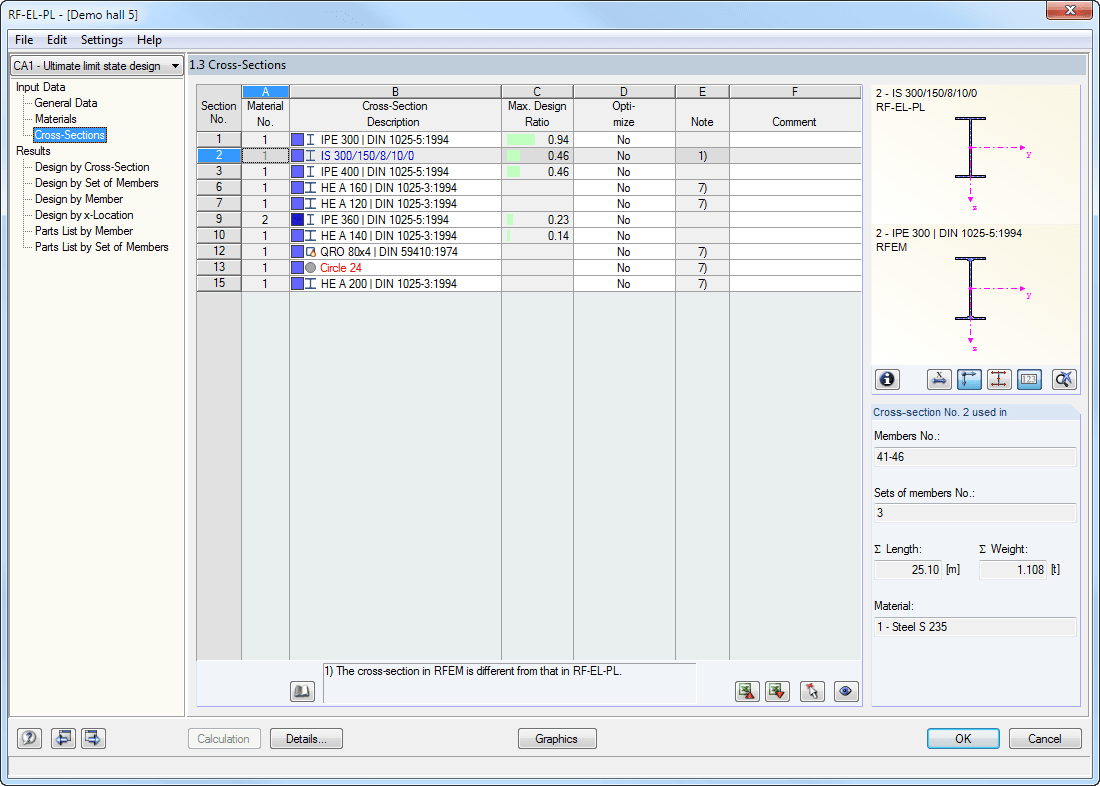Go to the previous table arrow icon

pyautogui.click(x=64, y=738)
